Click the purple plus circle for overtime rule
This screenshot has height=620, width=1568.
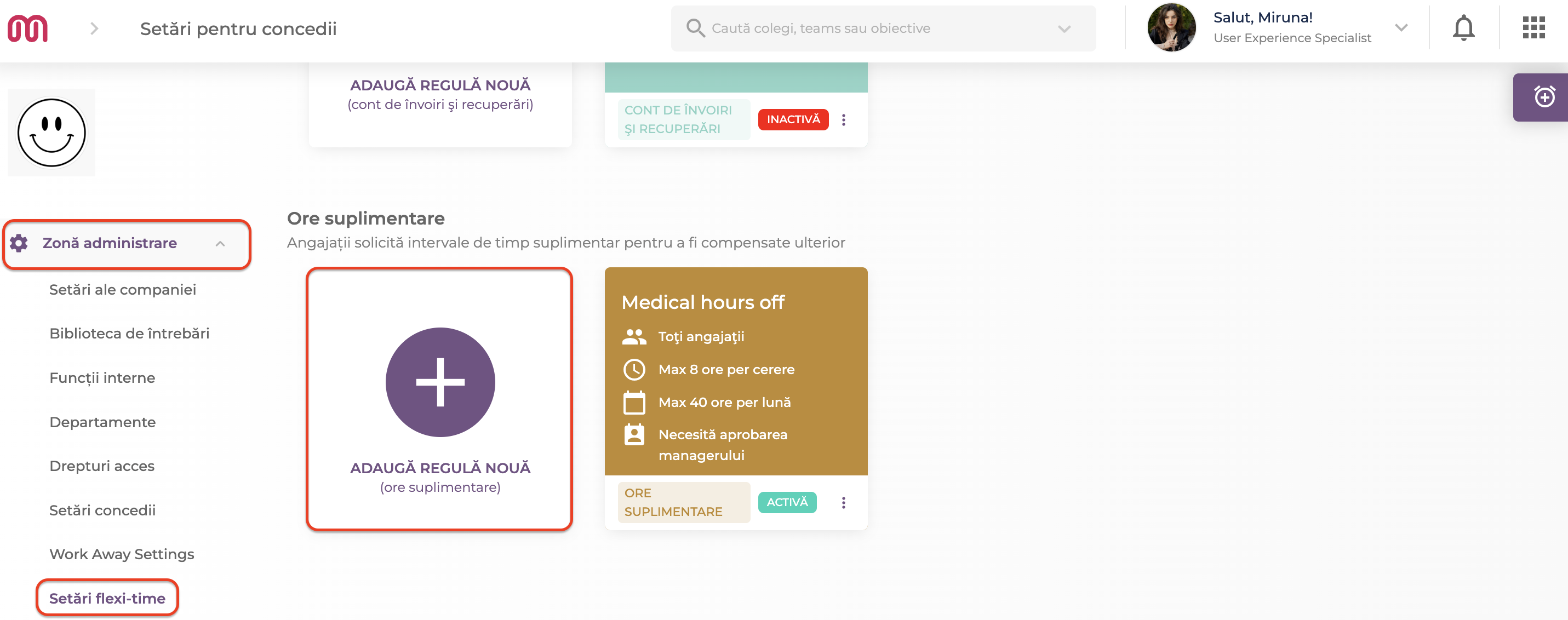point(440,382)
